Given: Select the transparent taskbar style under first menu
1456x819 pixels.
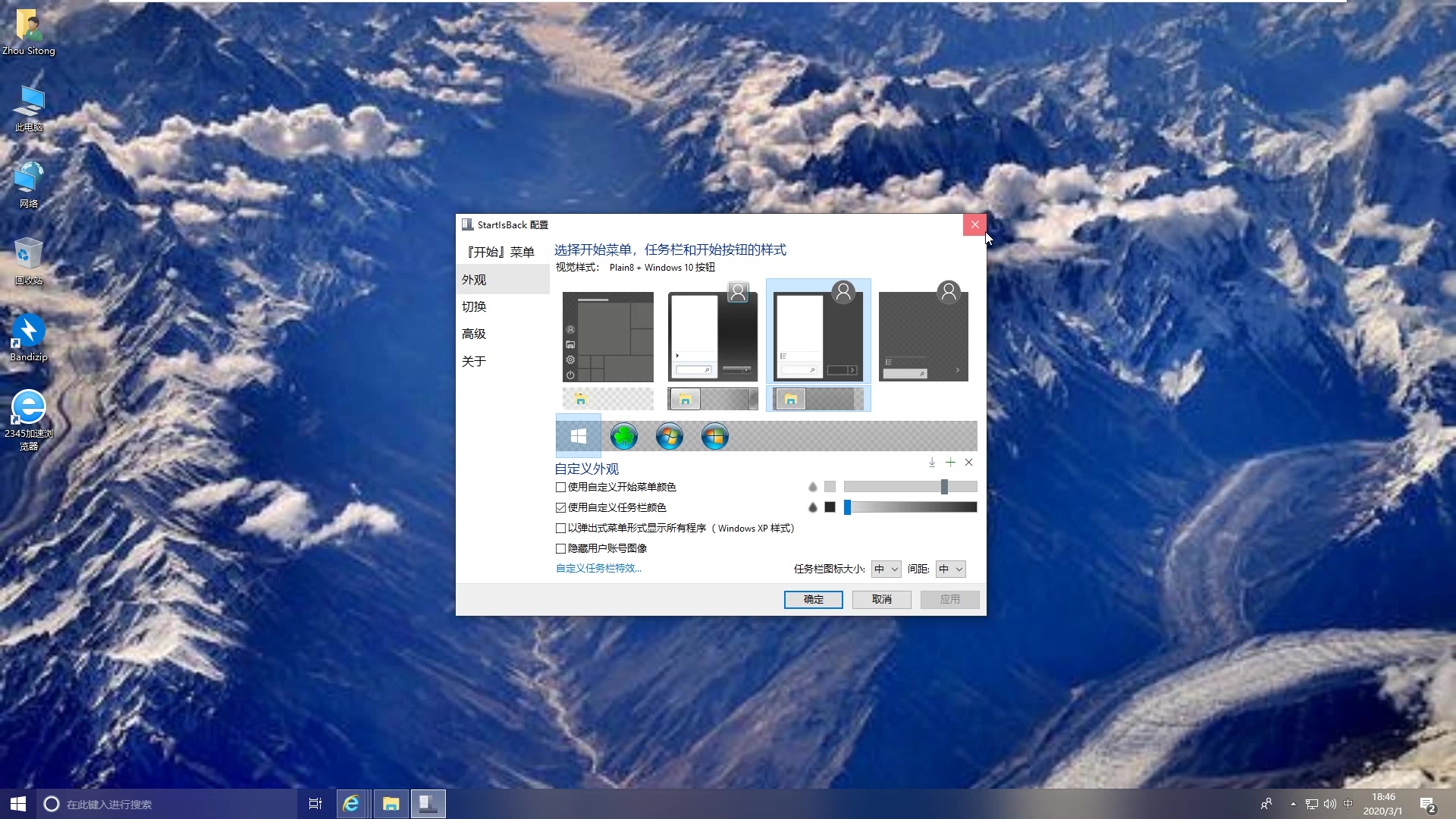Looking at the screenshot, I should coord(607,399).
